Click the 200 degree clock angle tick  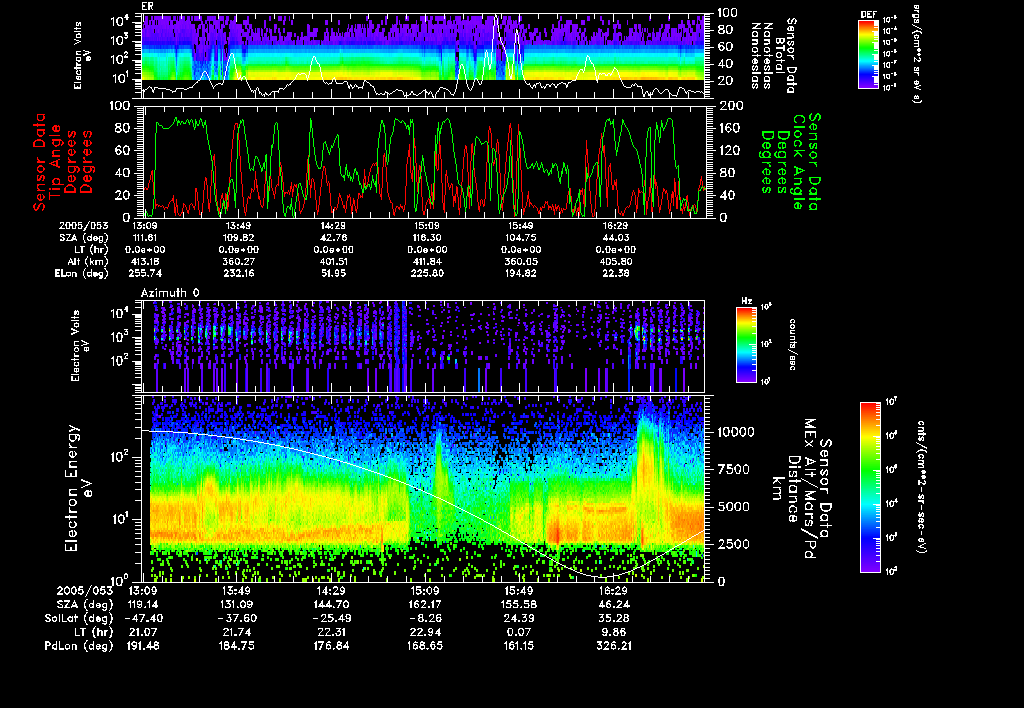pos(730,106)
